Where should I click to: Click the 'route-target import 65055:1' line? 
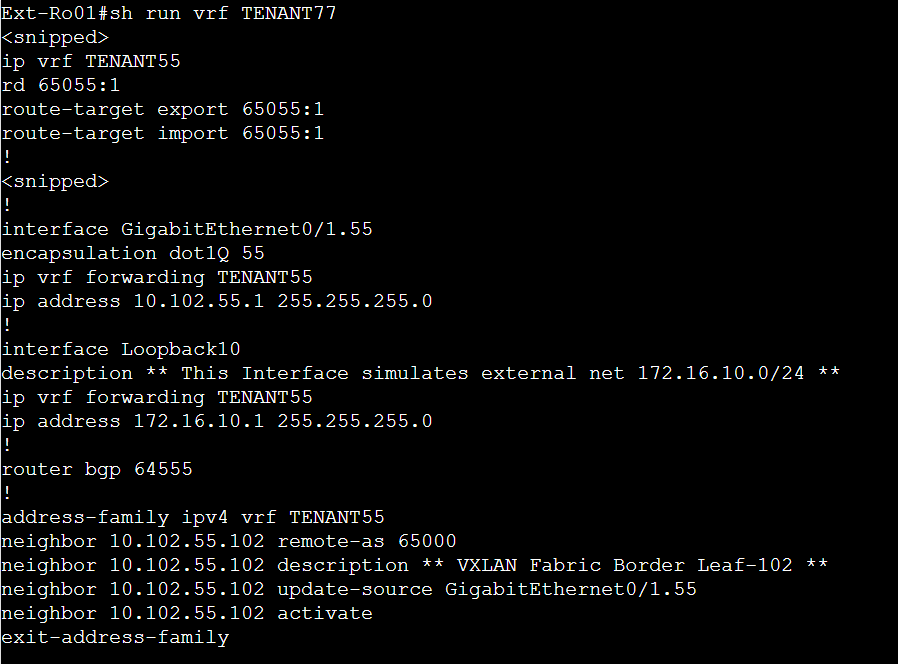[x=163, y=133]
